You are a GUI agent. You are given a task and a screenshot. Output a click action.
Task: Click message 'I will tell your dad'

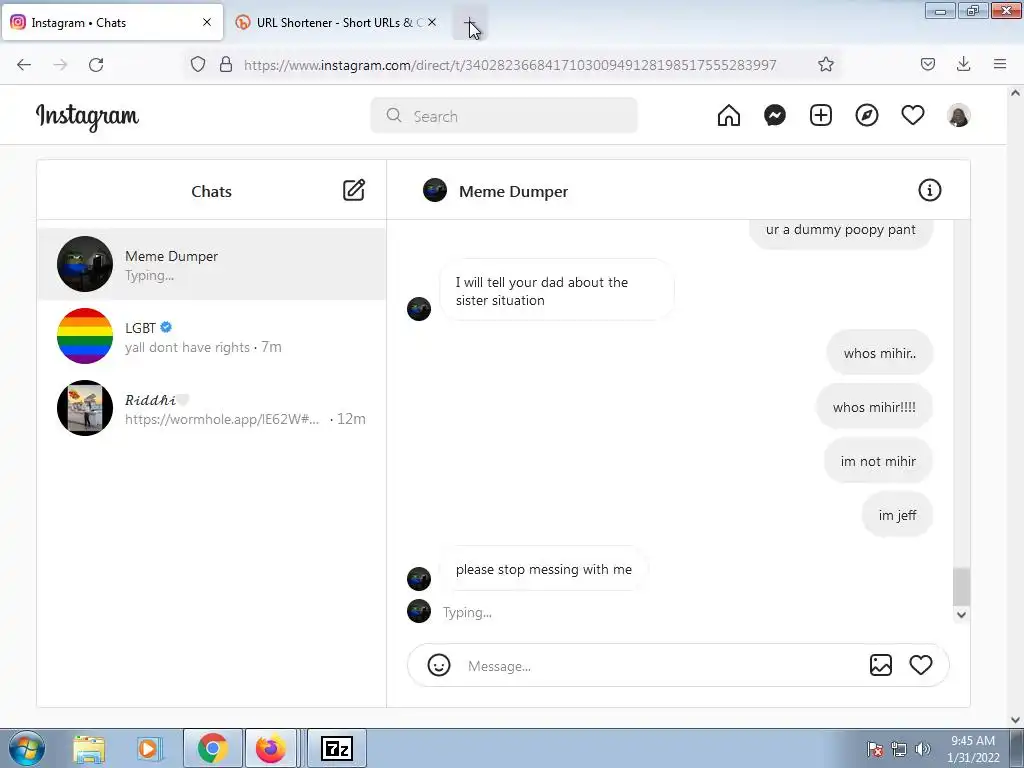pyautogui.click(x=556, y=291)
